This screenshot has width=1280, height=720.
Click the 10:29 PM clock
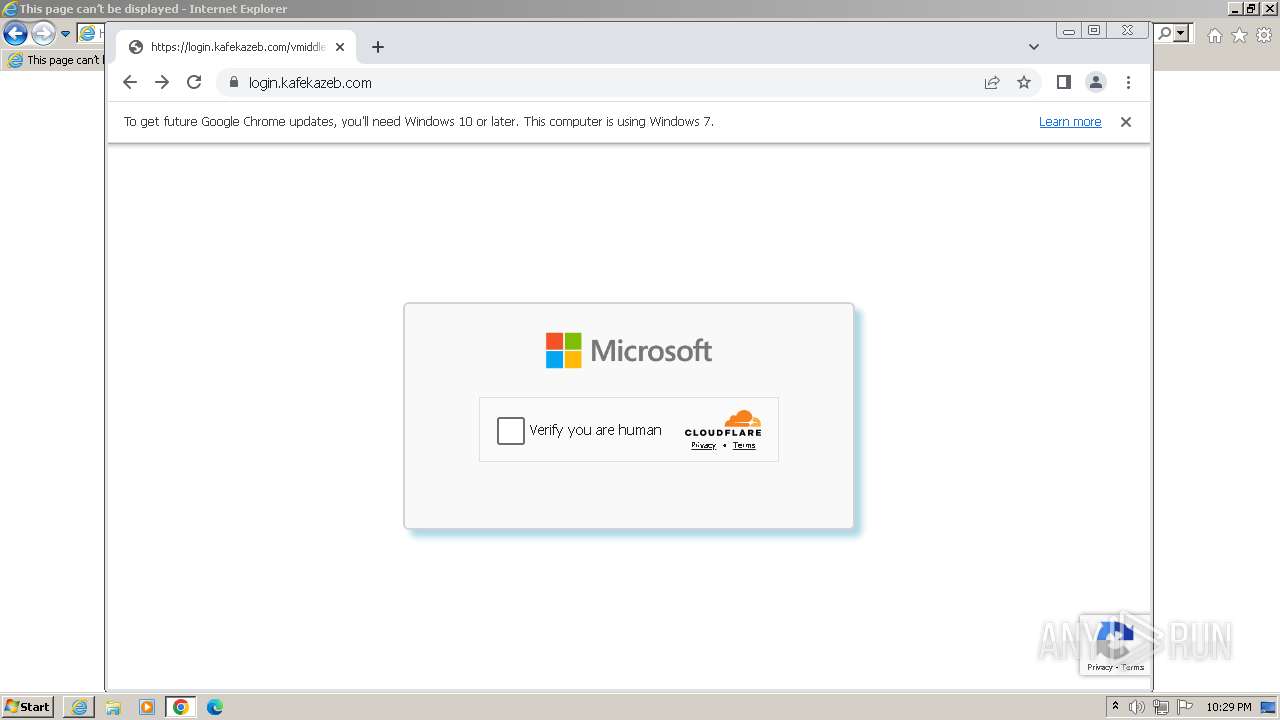1229,707
